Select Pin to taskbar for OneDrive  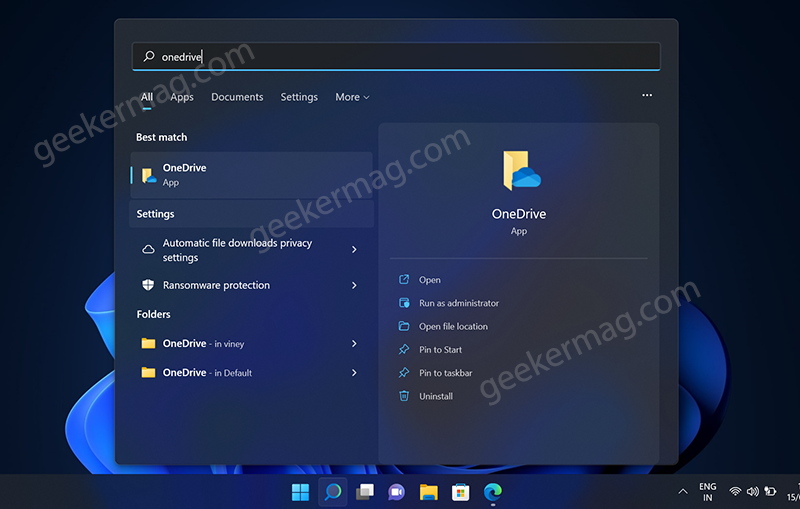[x=445, y=373]
